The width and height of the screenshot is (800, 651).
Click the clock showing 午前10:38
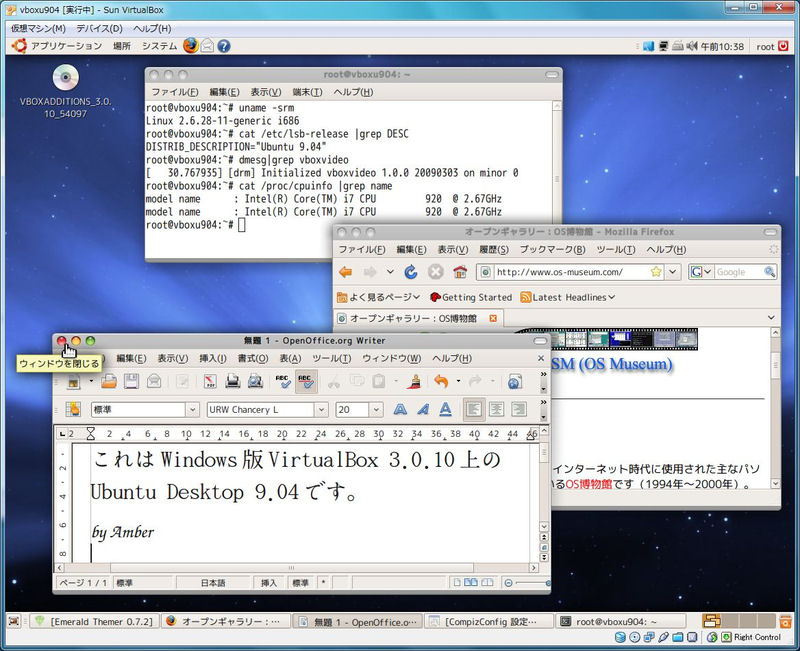tap(721, 46)
